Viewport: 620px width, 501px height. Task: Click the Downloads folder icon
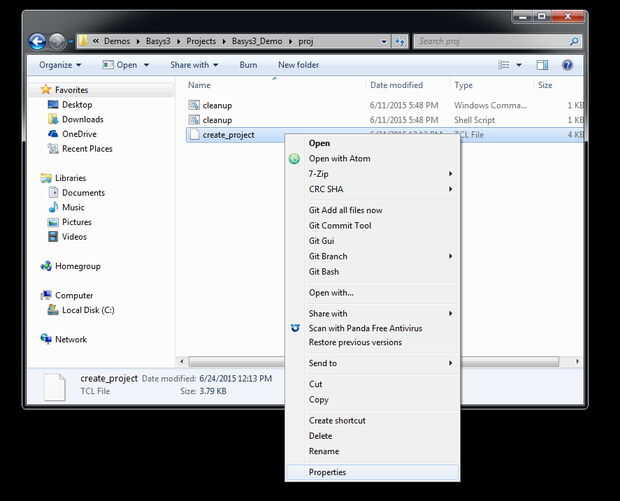(53, 119)
